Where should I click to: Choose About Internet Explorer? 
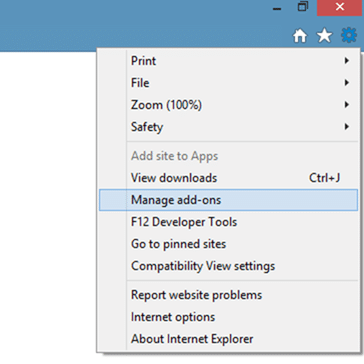point(228,339)
